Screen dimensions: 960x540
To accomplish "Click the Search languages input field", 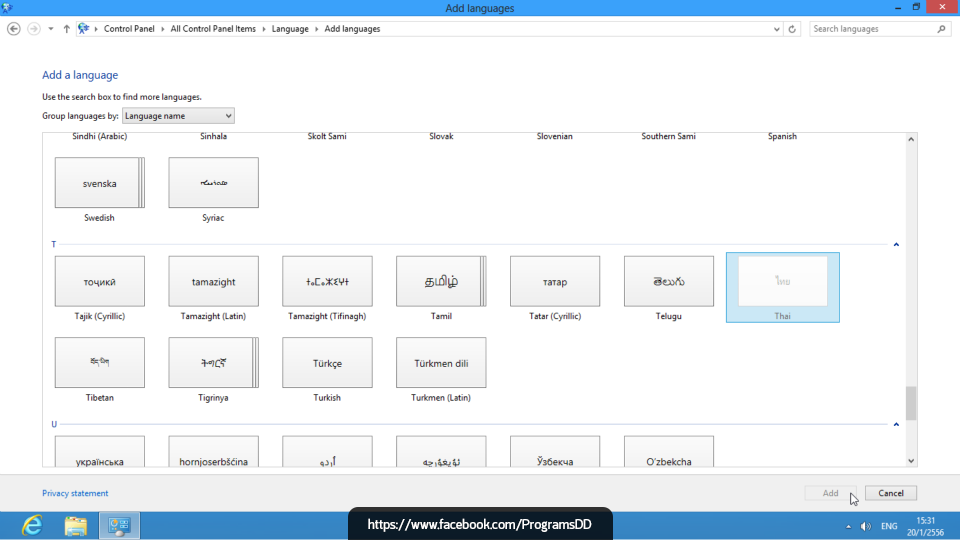I will [x=872, y=29].
